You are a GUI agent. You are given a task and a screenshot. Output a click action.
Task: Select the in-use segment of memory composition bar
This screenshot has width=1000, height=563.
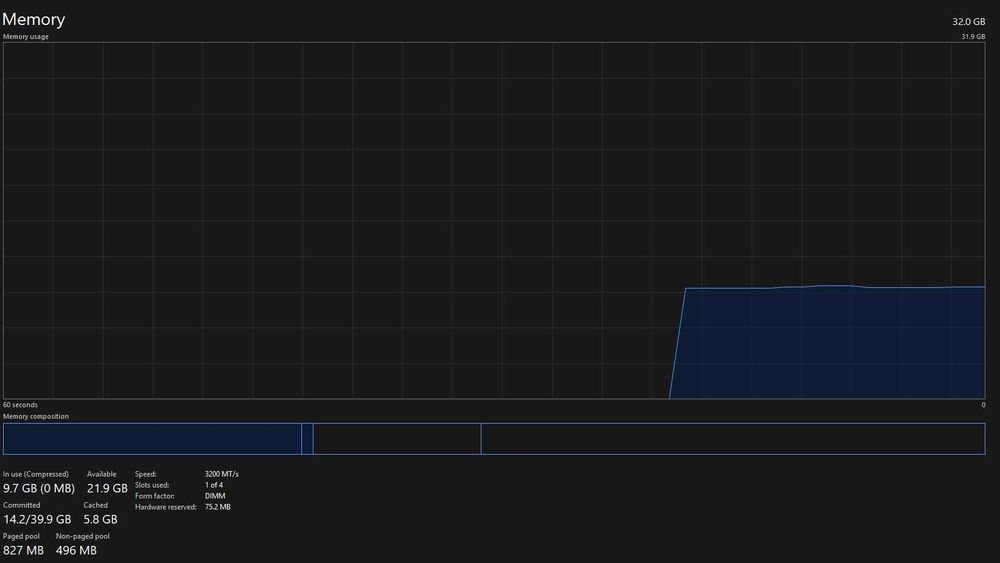152,439
